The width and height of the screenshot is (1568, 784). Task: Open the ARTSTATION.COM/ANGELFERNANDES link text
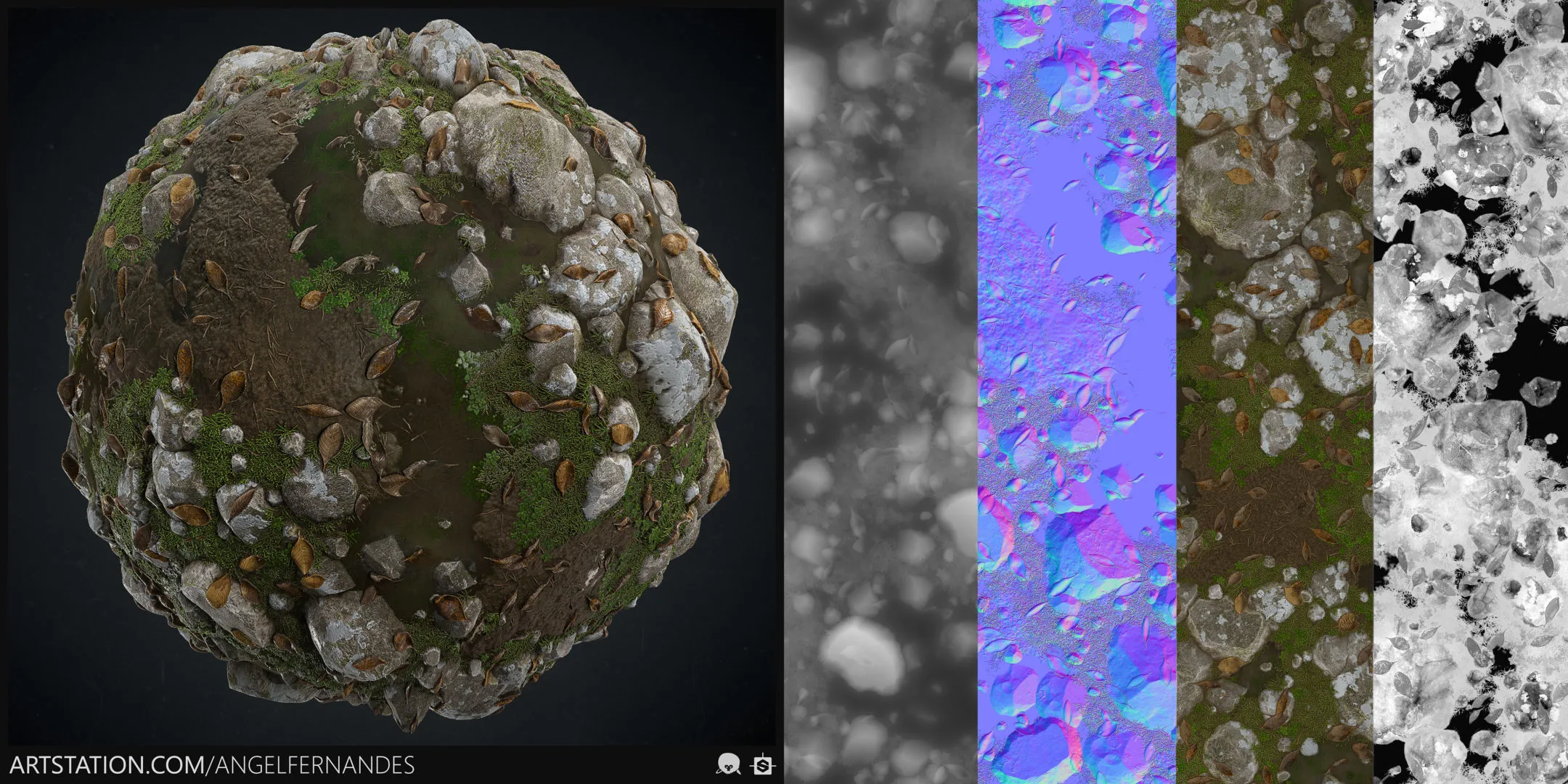[212, 764]
